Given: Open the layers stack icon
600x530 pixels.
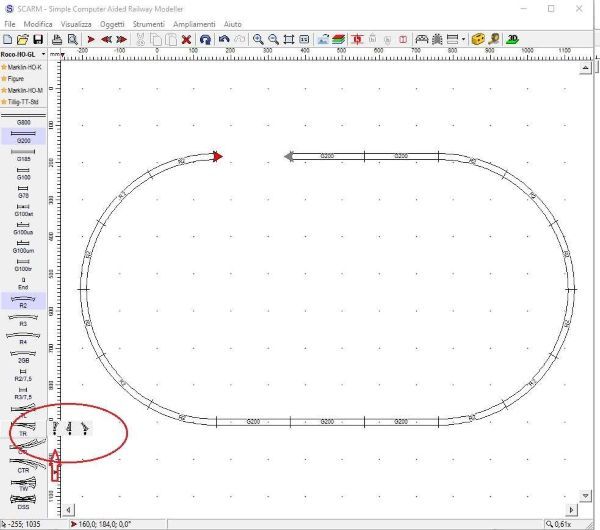Looking at the screenshot, I should coord(339,39).
